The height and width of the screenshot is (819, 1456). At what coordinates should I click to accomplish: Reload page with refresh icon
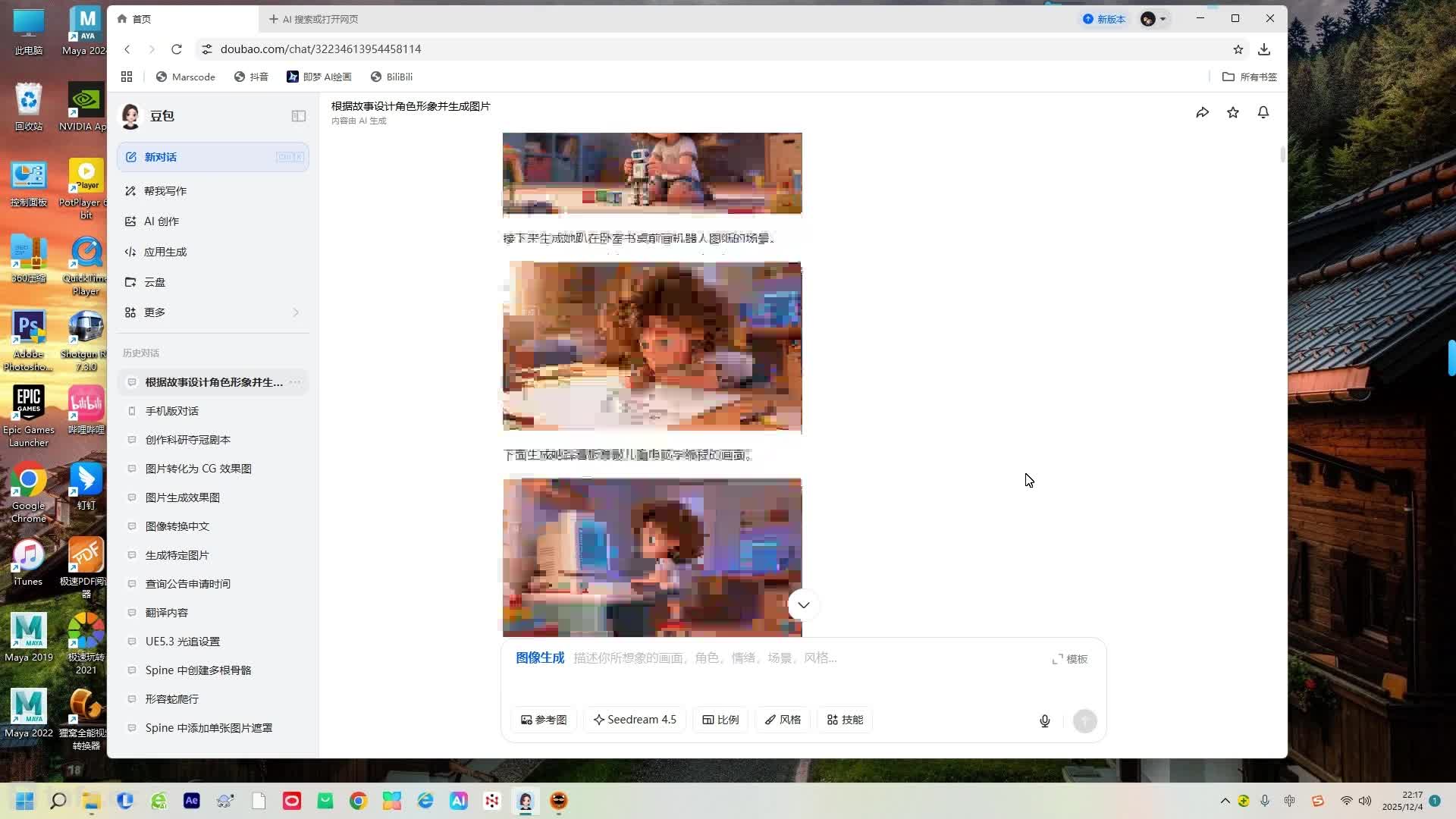(x=177, y=49)
